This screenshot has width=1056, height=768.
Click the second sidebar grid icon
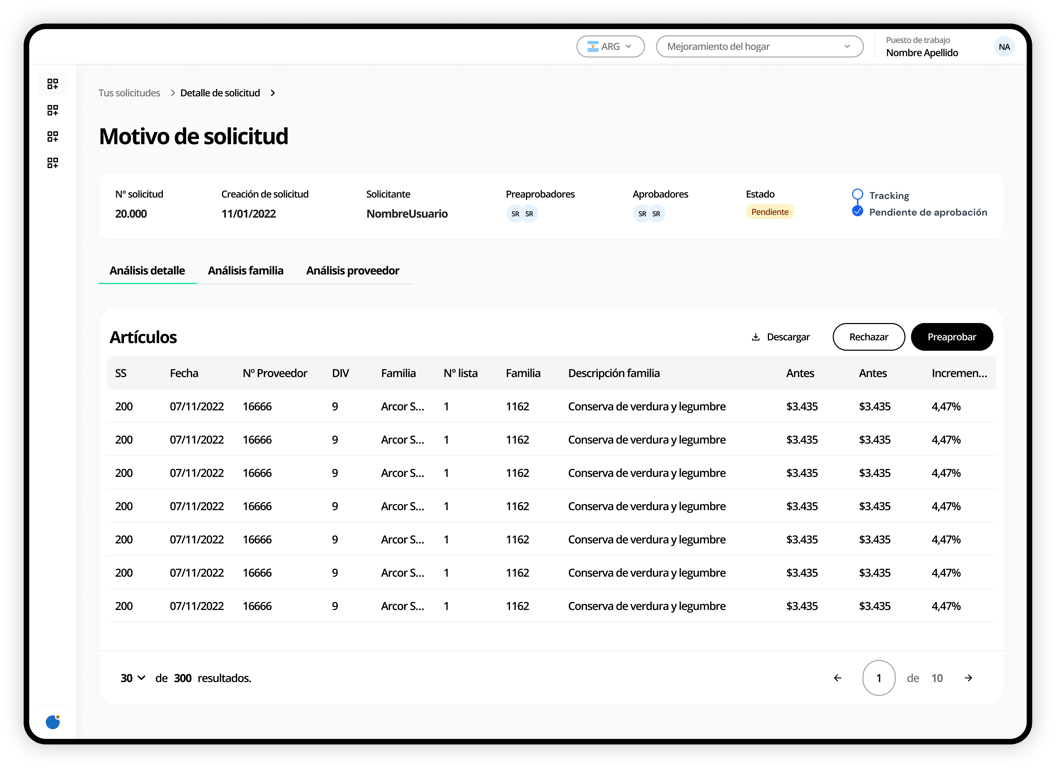tap(53, 110)
